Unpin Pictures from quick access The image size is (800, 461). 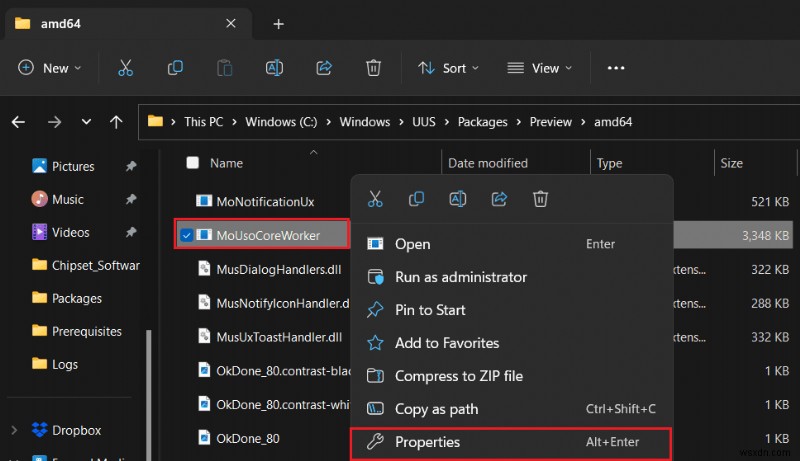pos(131,166)
